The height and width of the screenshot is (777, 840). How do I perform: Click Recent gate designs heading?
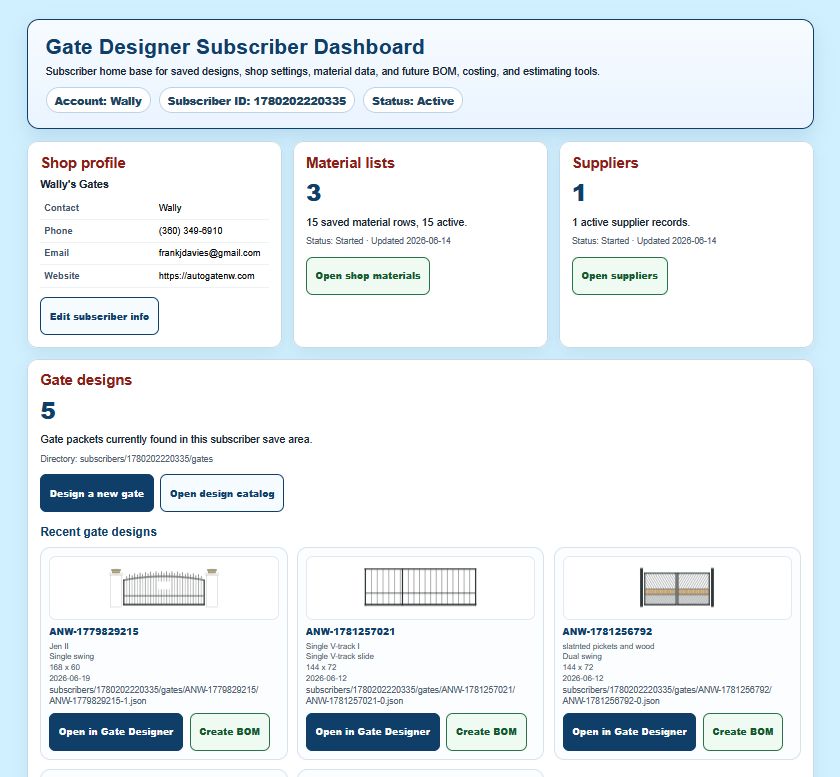coord(99,532)
